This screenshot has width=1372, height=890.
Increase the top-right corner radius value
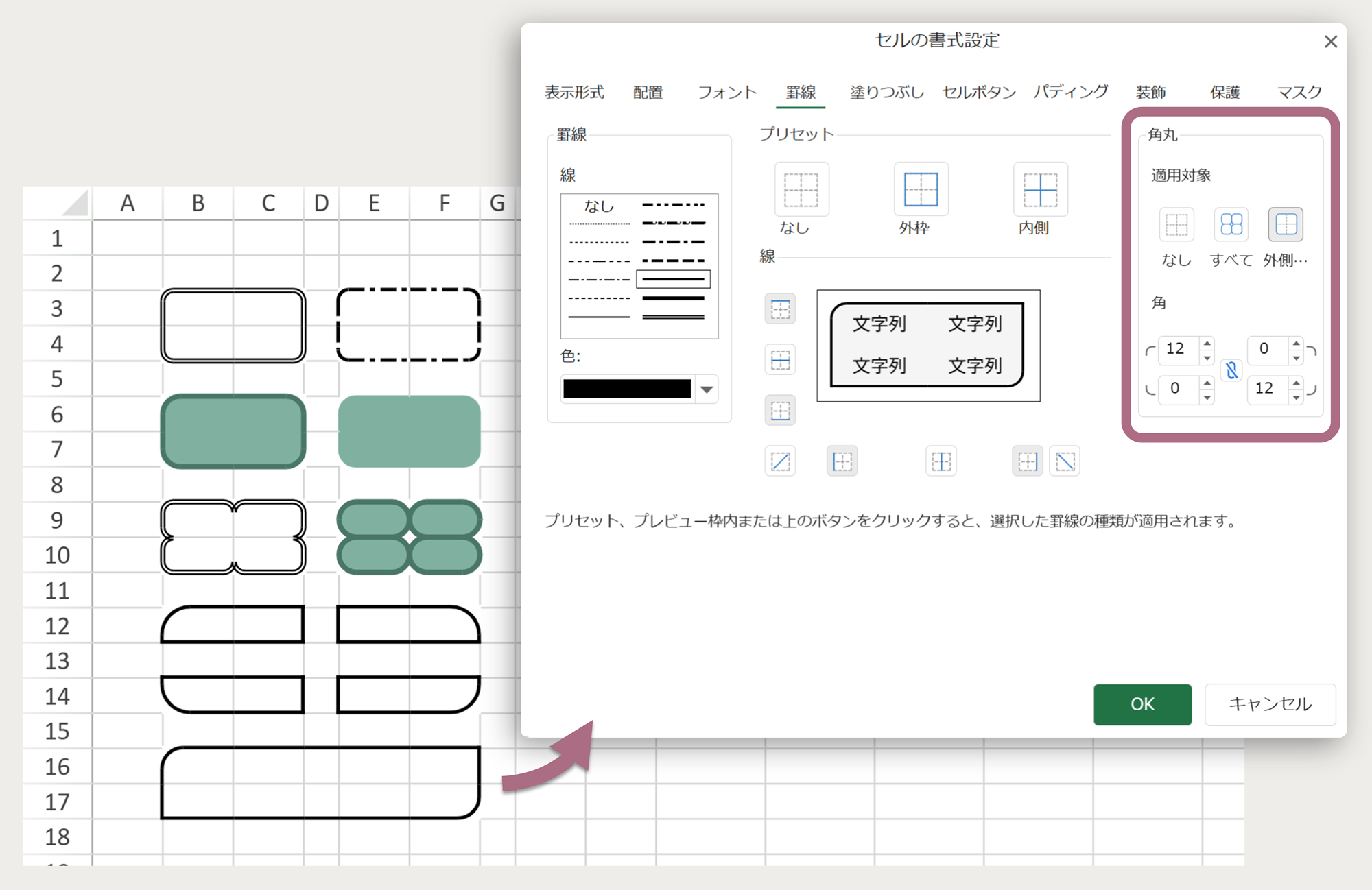point(1296,343)
